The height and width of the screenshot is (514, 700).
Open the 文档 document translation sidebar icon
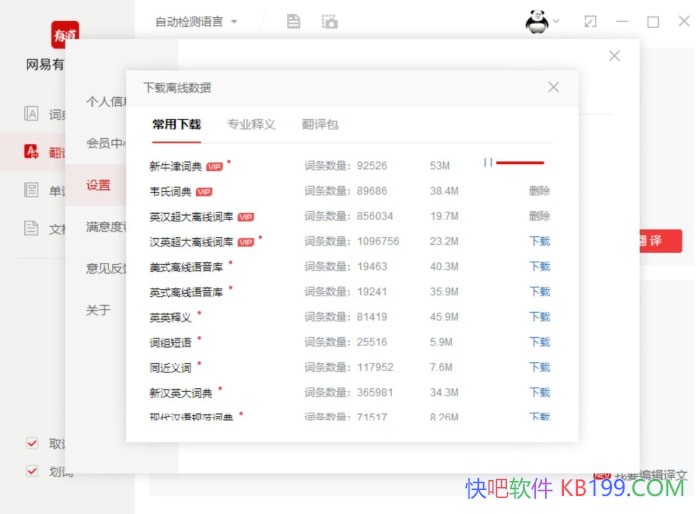point(32,228)
